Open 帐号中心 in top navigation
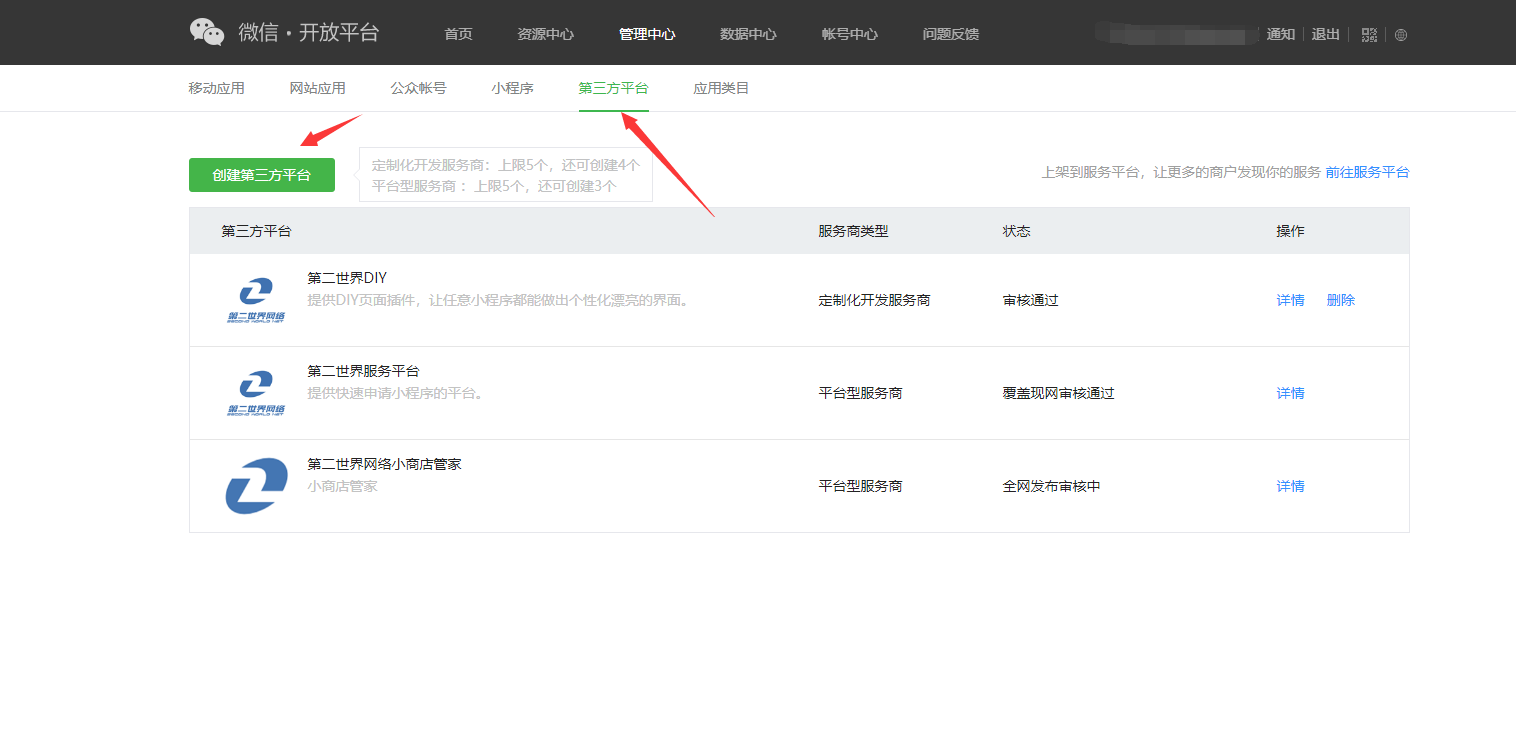This screenshot has height=733, width=1516. [x=850, y=34]
